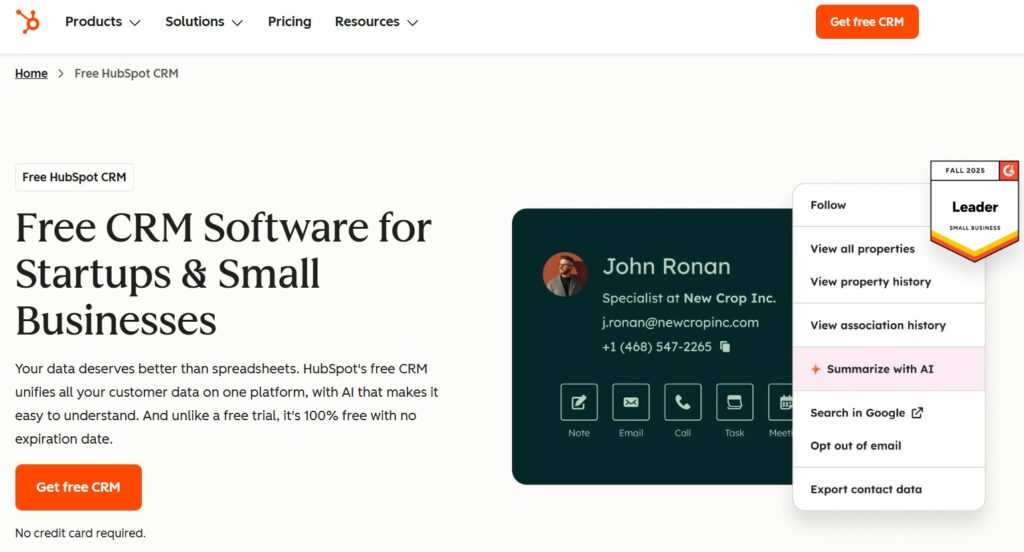Click the G2 Leader Fall 2025 badge
The width and height of the screenshot is (1024, 552).
tap(974, 208)
